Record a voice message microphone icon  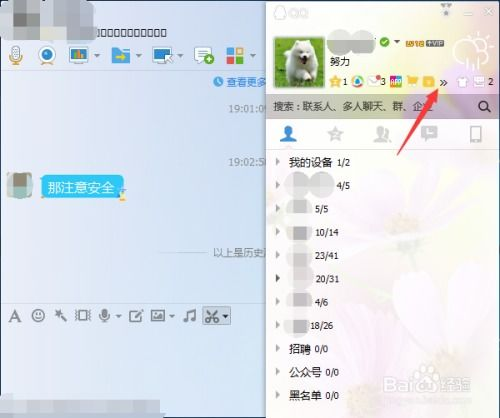(x=105, y=315)
